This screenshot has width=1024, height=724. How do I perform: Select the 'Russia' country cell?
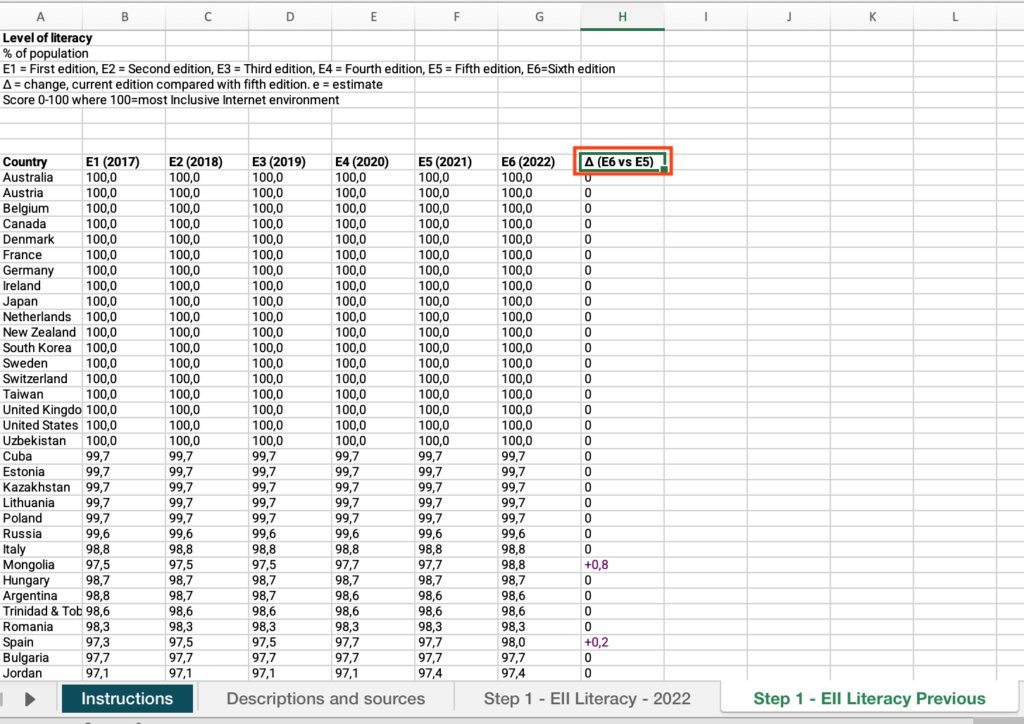coord(41,534)
